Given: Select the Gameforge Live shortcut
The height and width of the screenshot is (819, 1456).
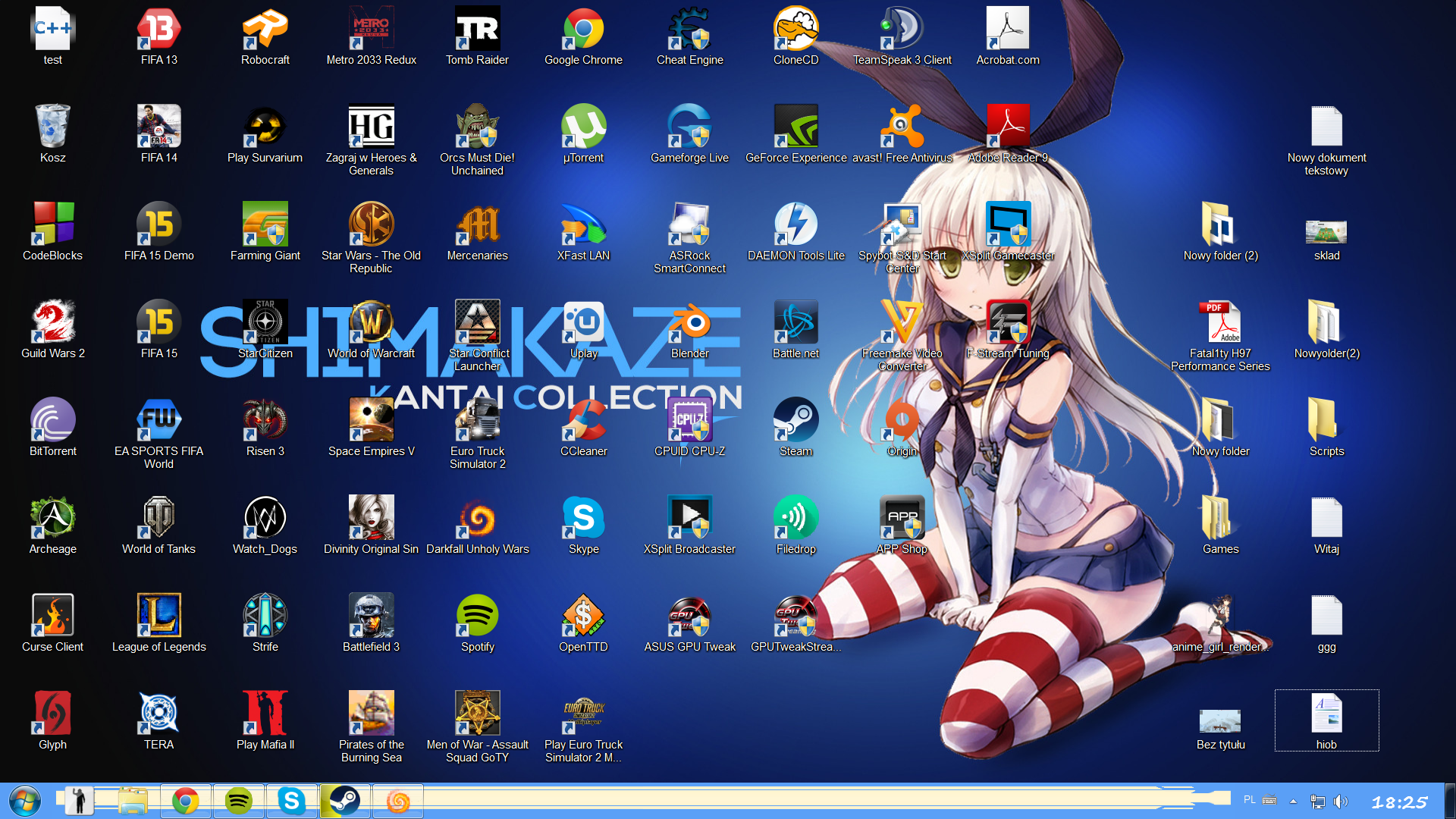Looking at the screenshot, I should coord(690,133).
